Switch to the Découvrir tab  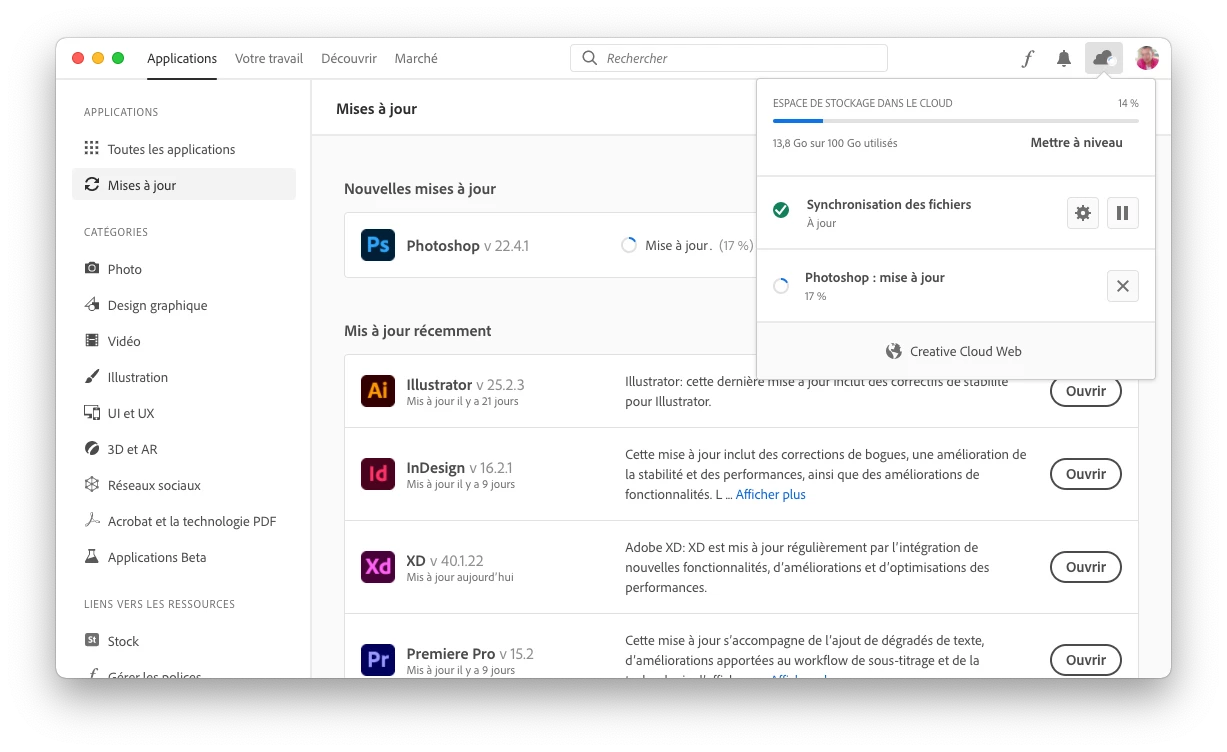349,58
